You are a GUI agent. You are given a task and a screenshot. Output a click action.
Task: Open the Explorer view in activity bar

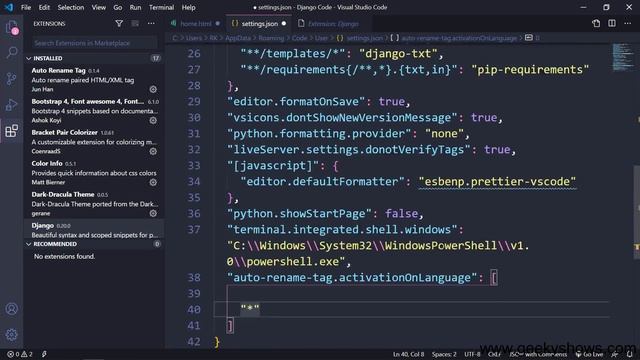coord(12,28)
